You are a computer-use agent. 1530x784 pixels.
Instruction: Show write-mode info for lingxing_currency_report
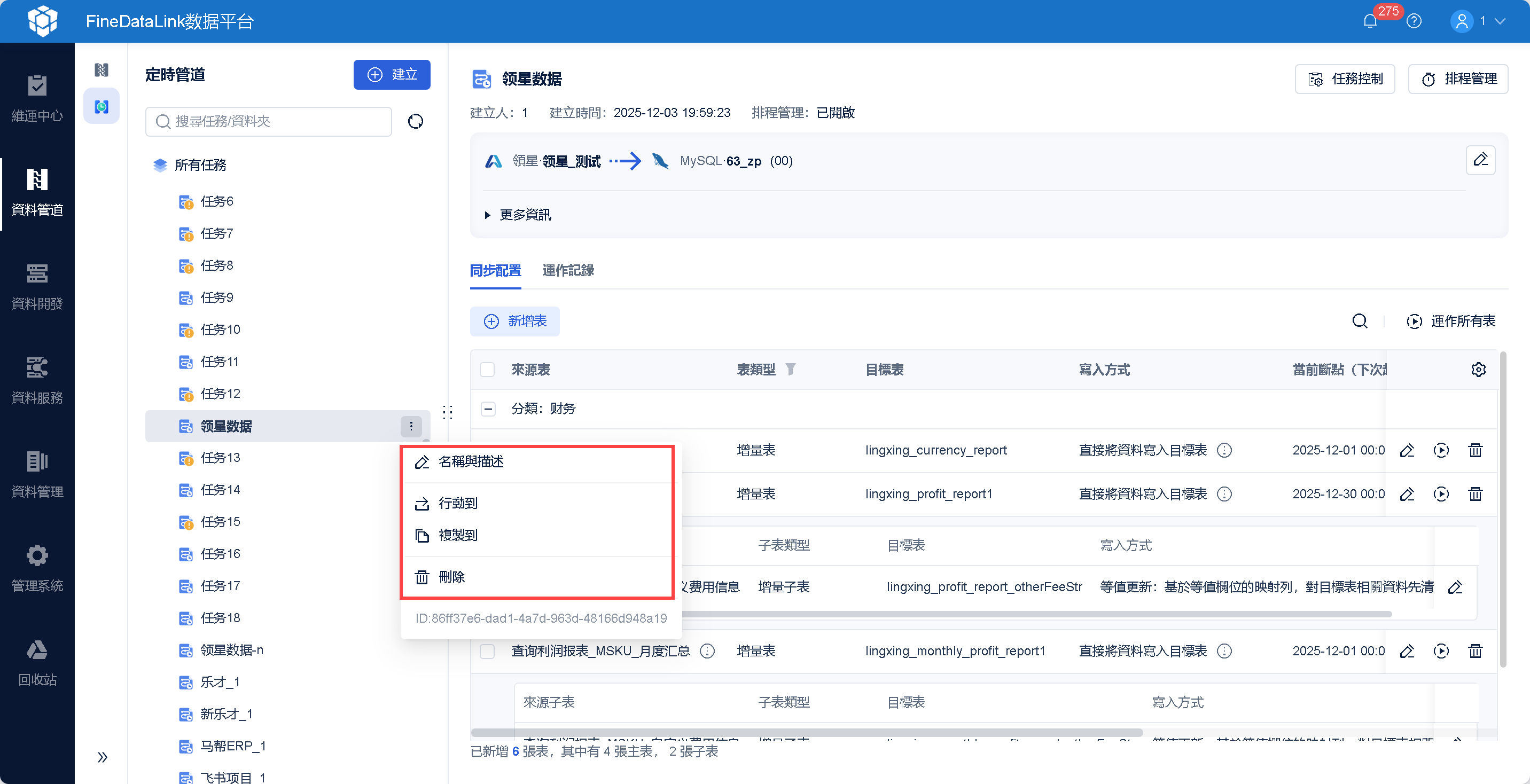1224,450
